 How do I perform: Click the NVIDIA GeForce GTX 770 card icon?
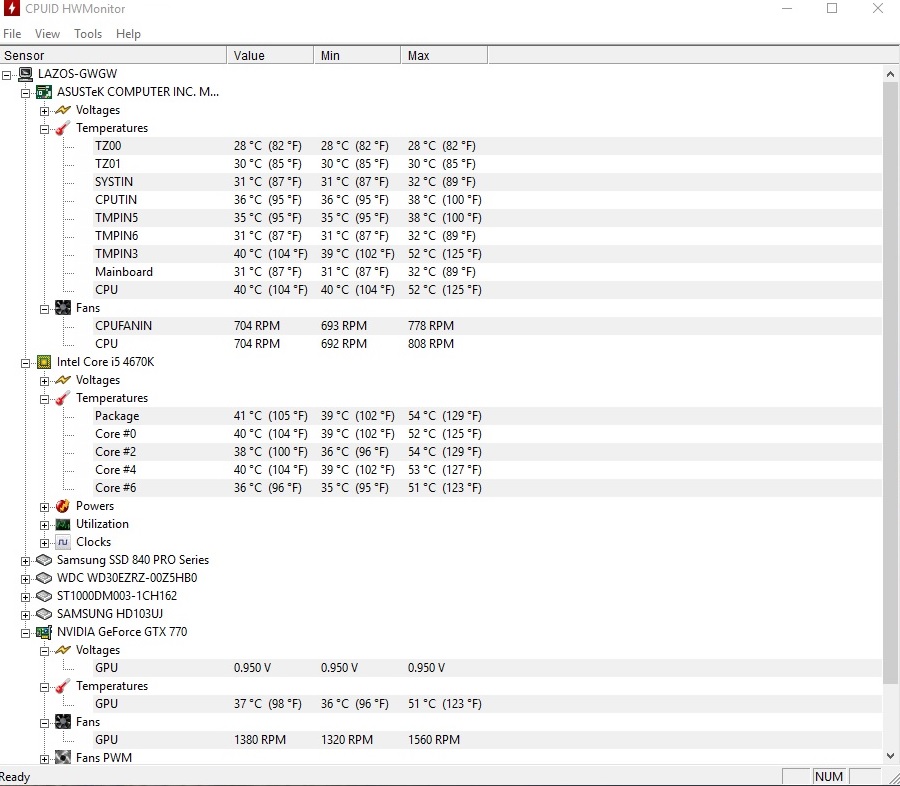coord(44,632)
